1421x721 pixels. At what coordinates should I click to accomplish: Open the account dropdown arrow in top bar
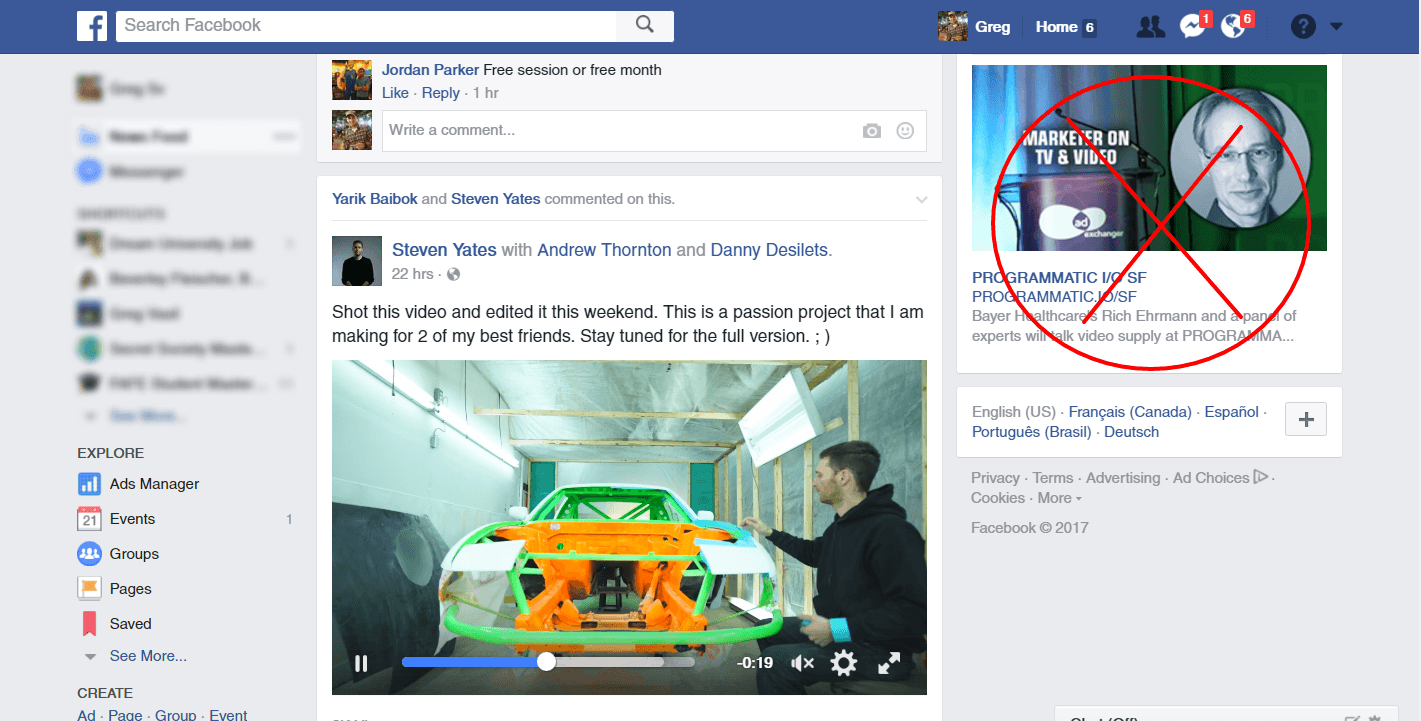click(x=1337, y=28)
